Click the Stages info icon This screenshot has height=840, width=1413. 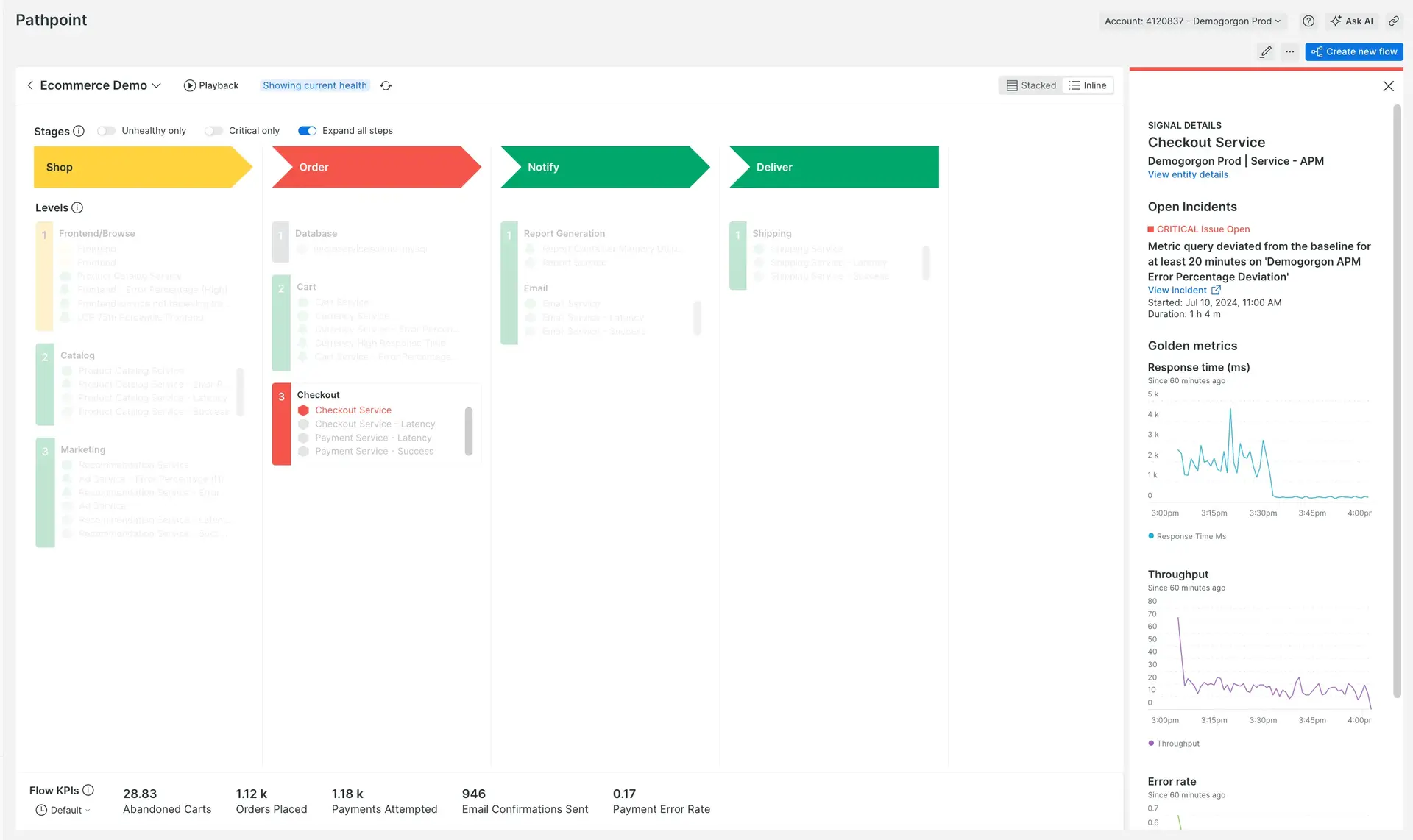[x=79, y=131]
